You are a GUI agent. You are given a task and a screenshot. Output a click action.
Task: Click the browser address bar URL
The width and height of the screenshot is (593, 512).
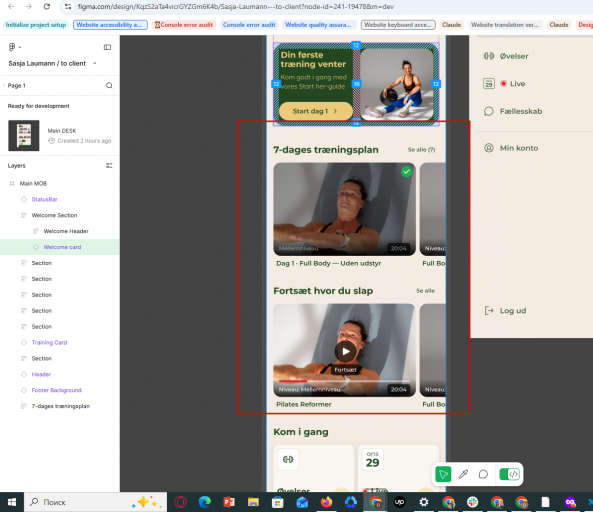coord(236,6)
